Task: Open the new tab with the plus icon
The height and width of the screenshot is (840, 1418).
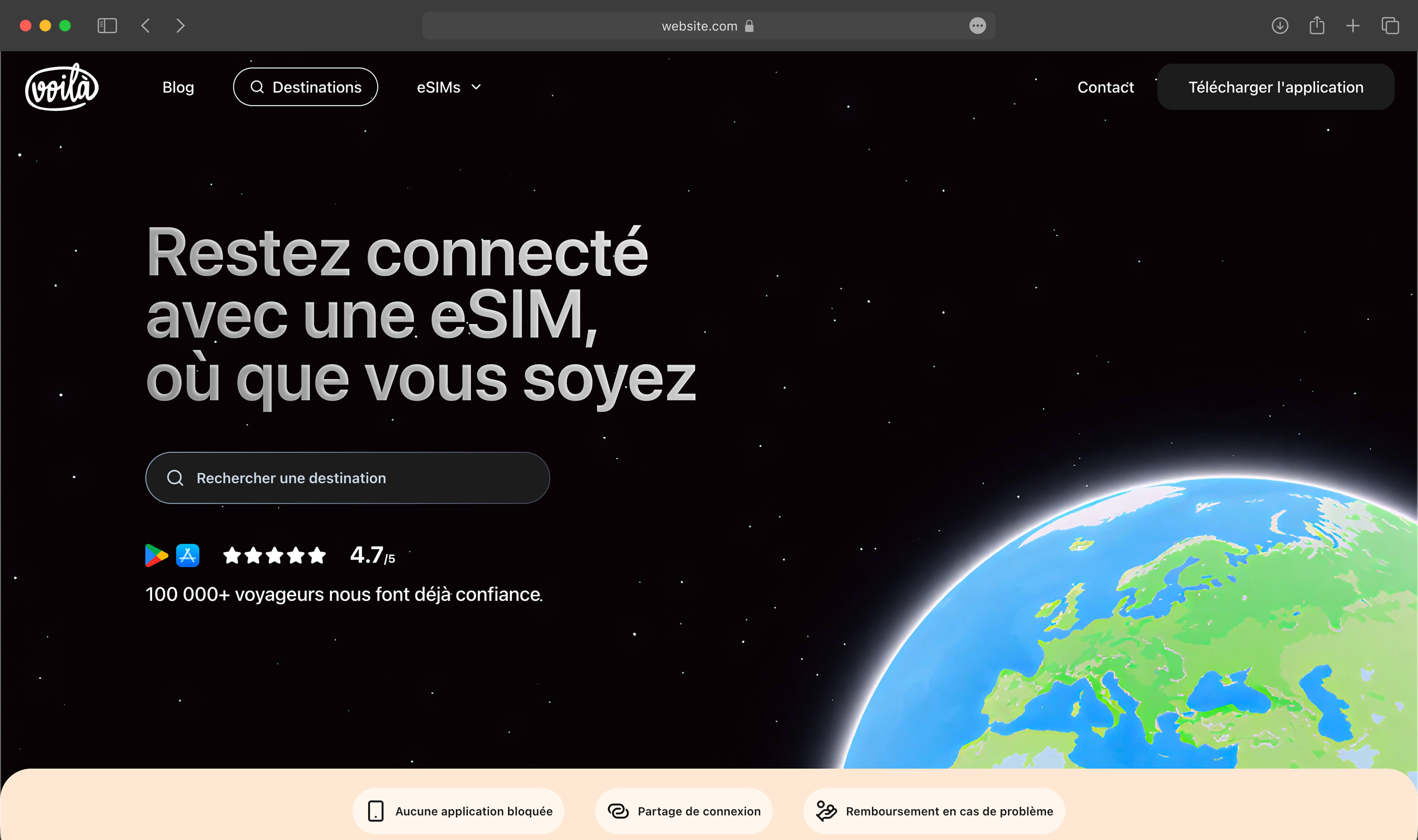Action: pyautogui.click(x=1353, y=26)
